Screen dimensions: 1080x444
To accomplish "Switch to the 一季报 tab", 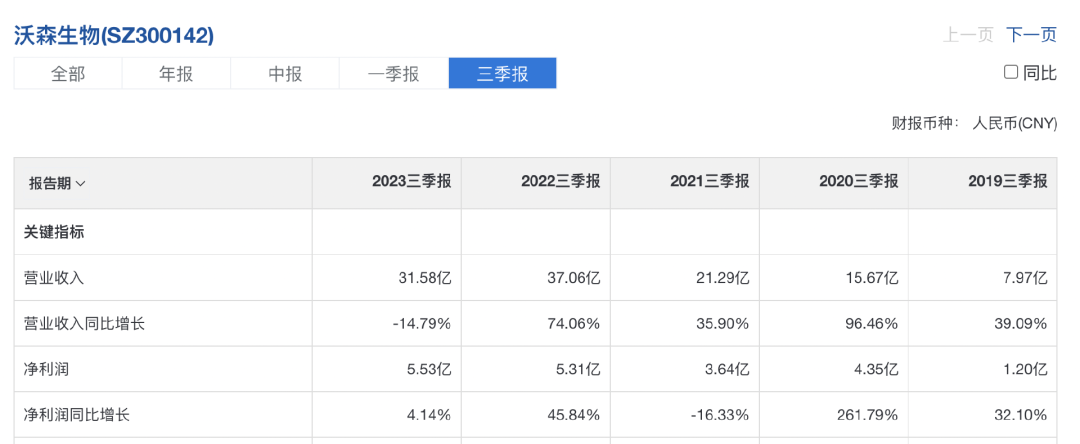I will 394,74.
